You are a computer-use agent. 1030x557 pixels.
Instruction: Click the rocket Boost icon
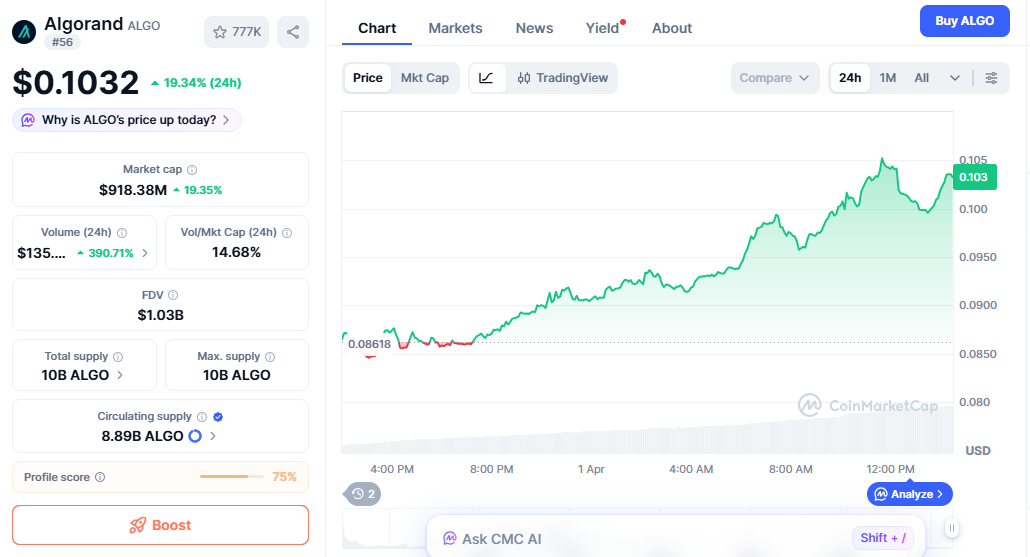point(137,525)
